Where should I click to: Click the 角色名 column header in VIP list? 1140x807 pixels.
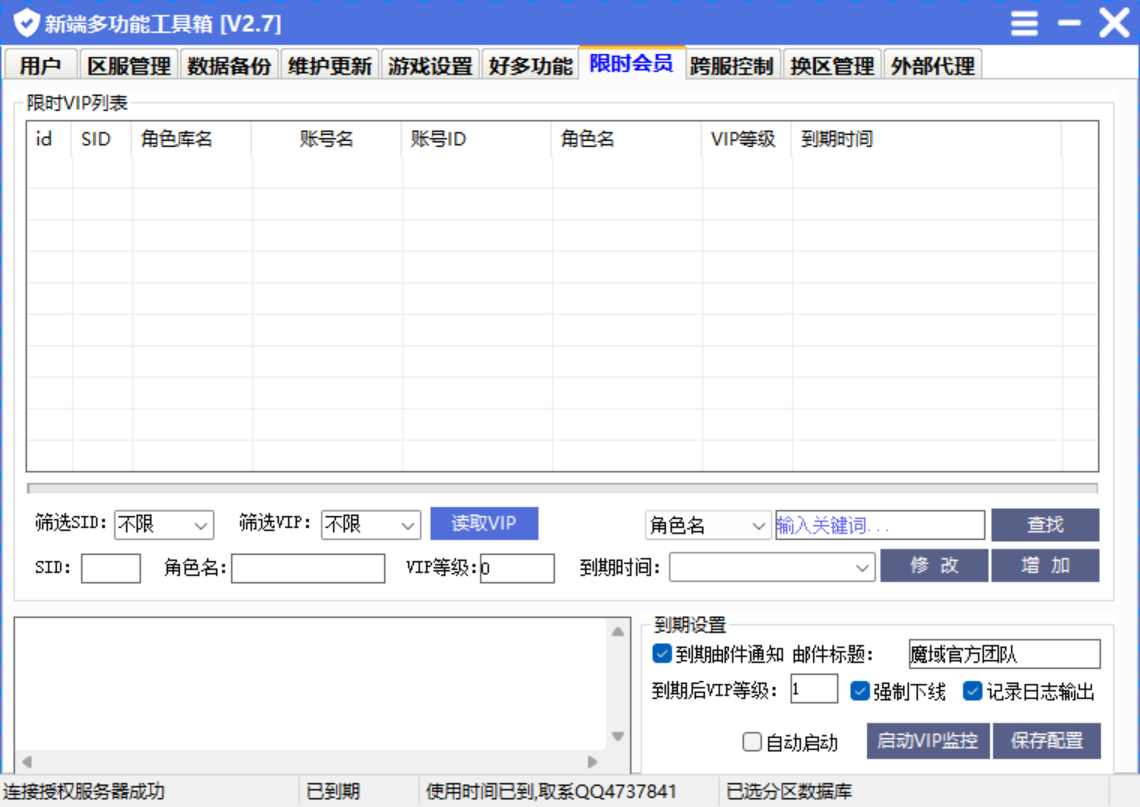[627, 139]
